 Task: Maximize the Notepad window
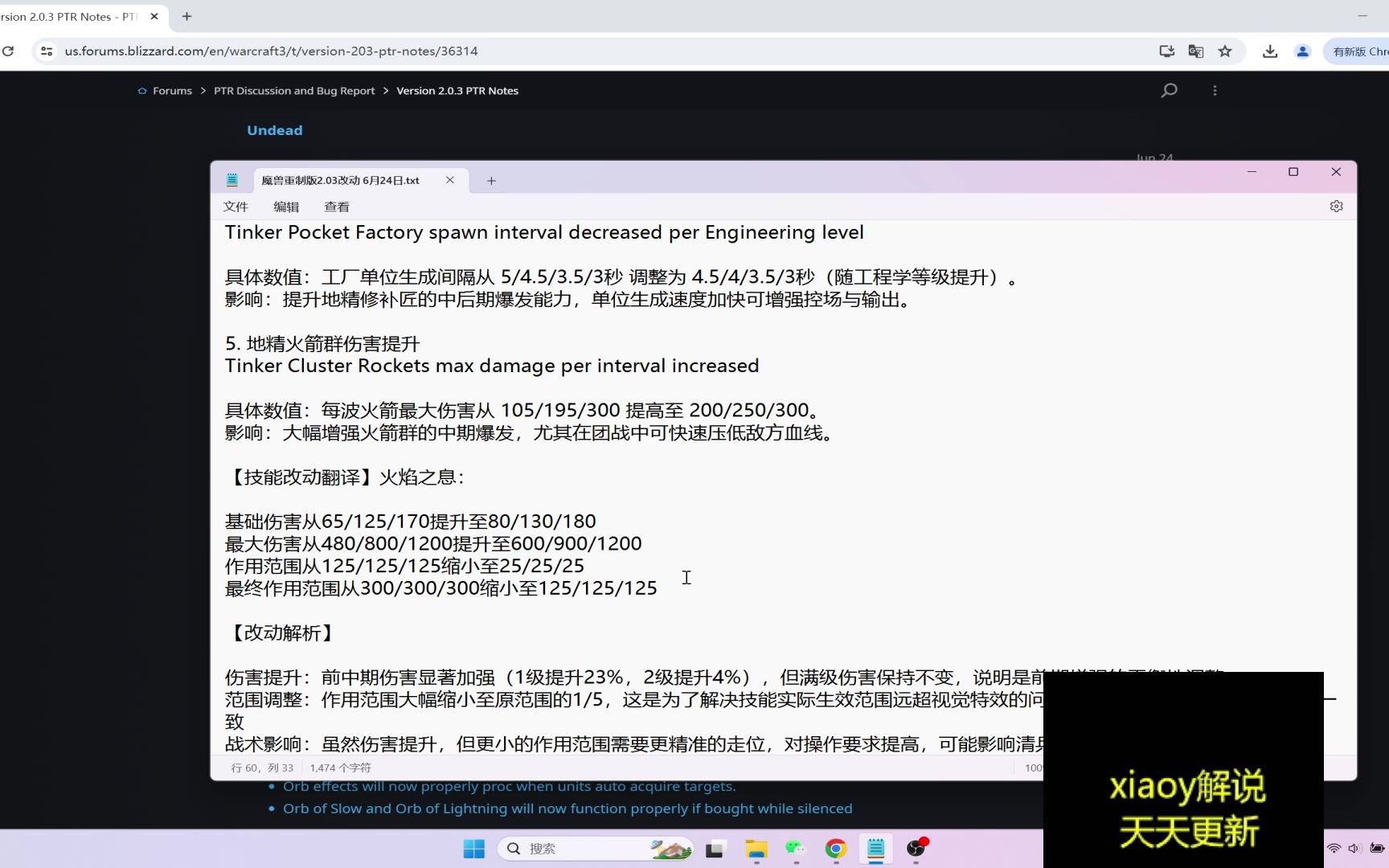click(1293, 172)
